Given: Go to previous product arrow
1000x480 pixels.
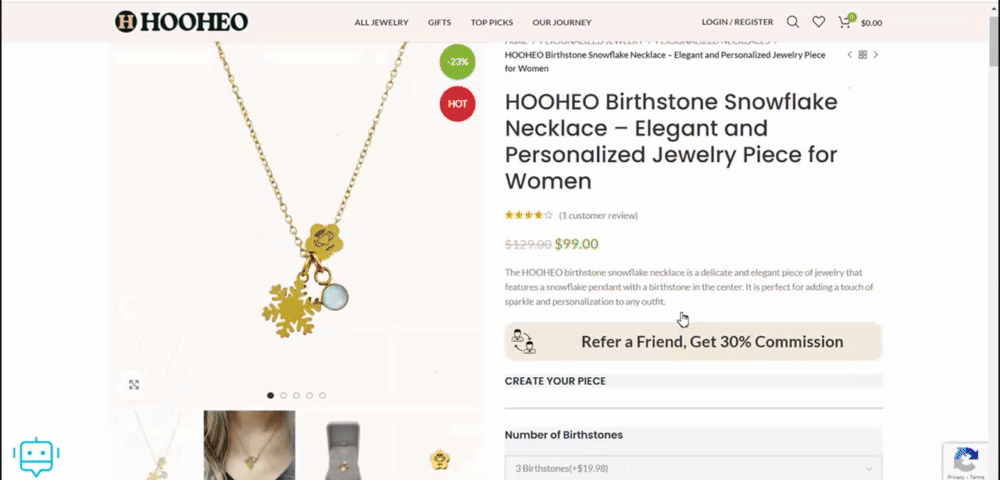Looking at the screenshot, I should point(850,55).
